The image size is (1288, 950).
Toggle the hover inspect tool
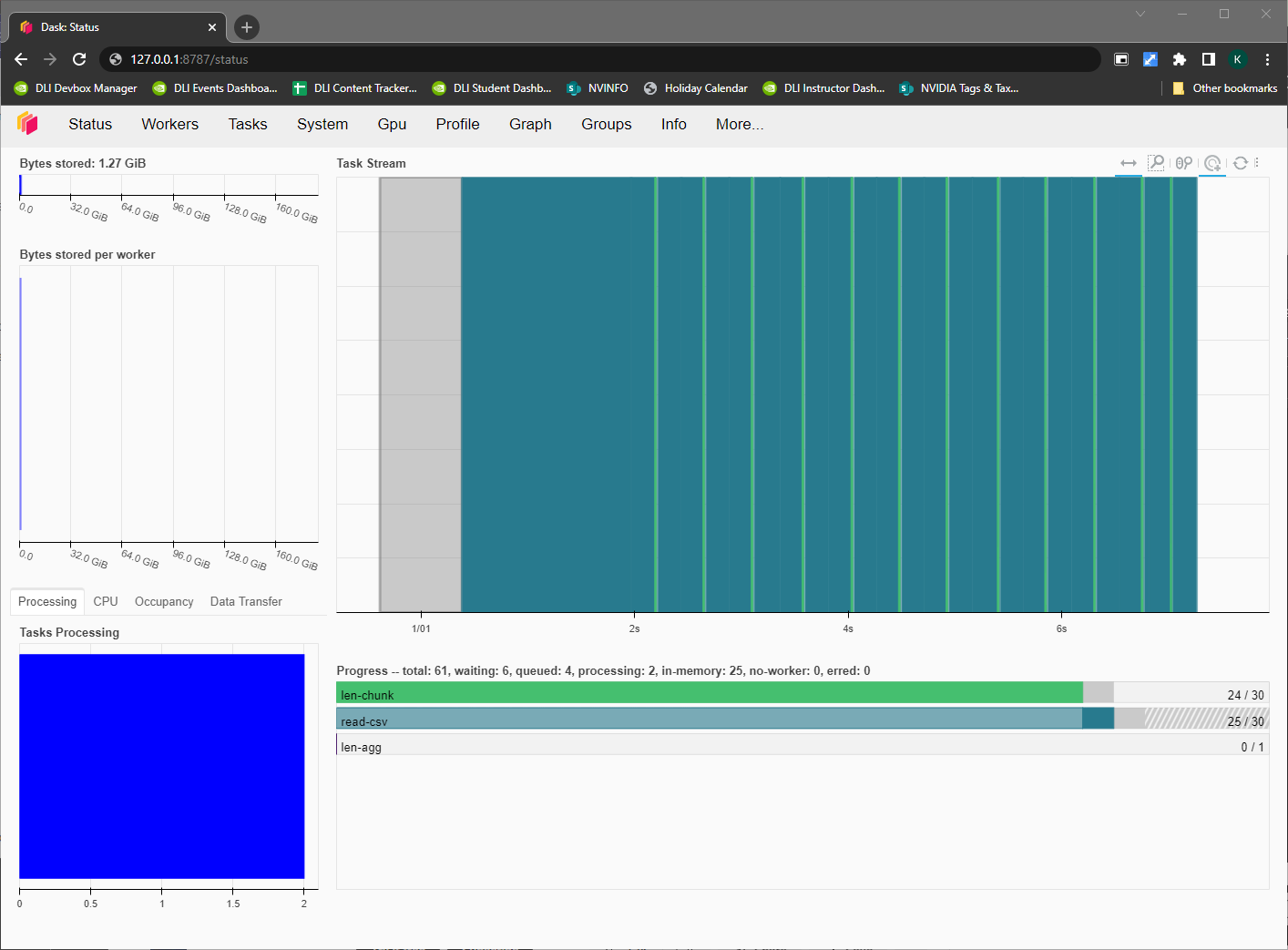point(1212,163)
